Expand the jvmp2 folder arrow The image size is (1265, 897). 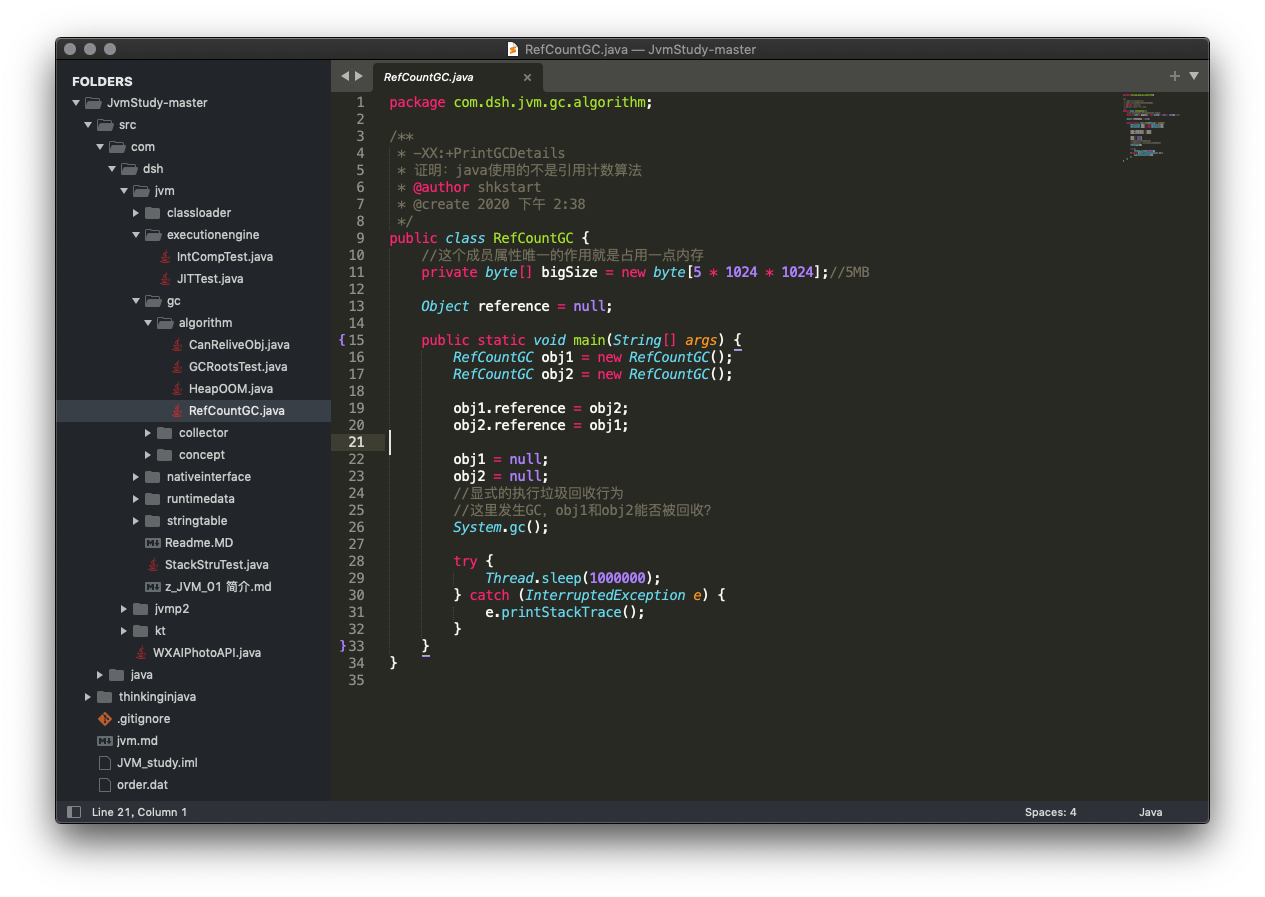click(124, 609)
